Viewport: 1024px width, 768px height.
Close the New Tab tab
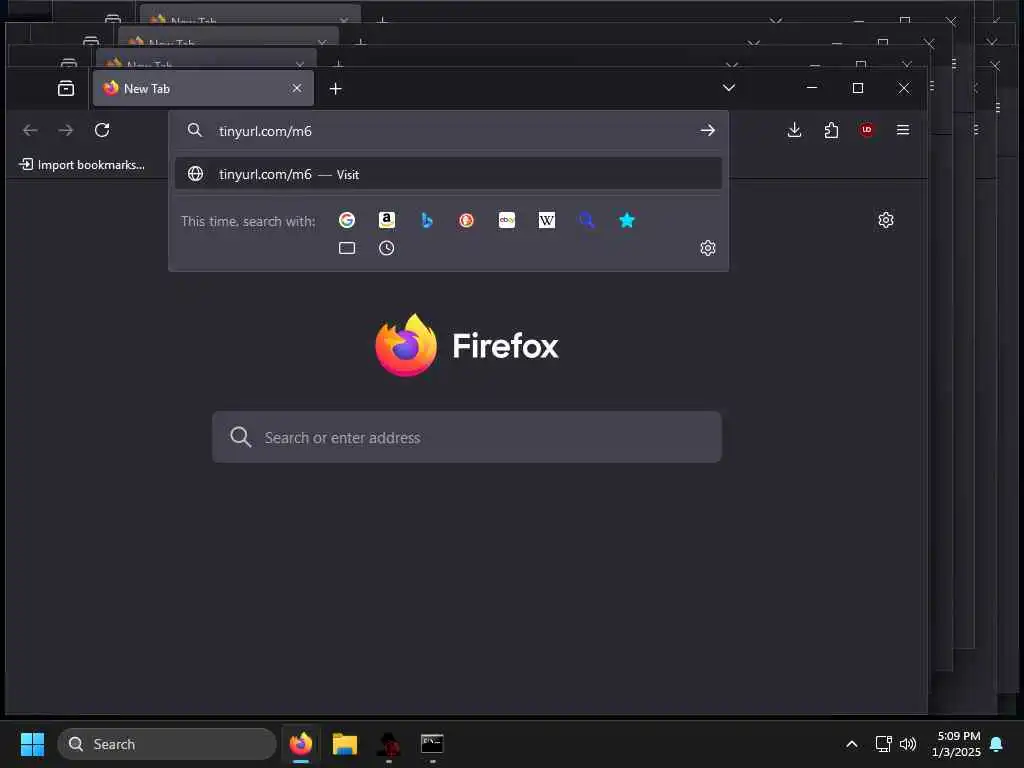point(296,88)
